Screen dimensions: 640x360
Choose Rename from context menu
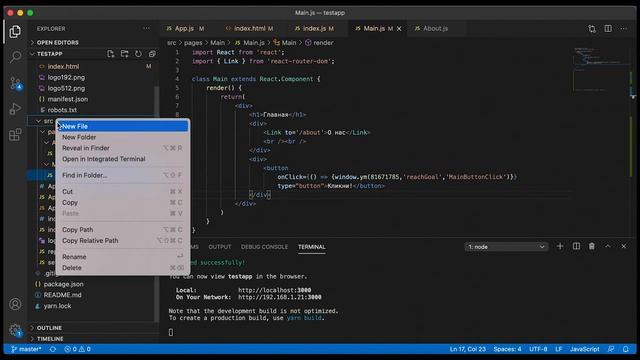click(x=122, y=257)
